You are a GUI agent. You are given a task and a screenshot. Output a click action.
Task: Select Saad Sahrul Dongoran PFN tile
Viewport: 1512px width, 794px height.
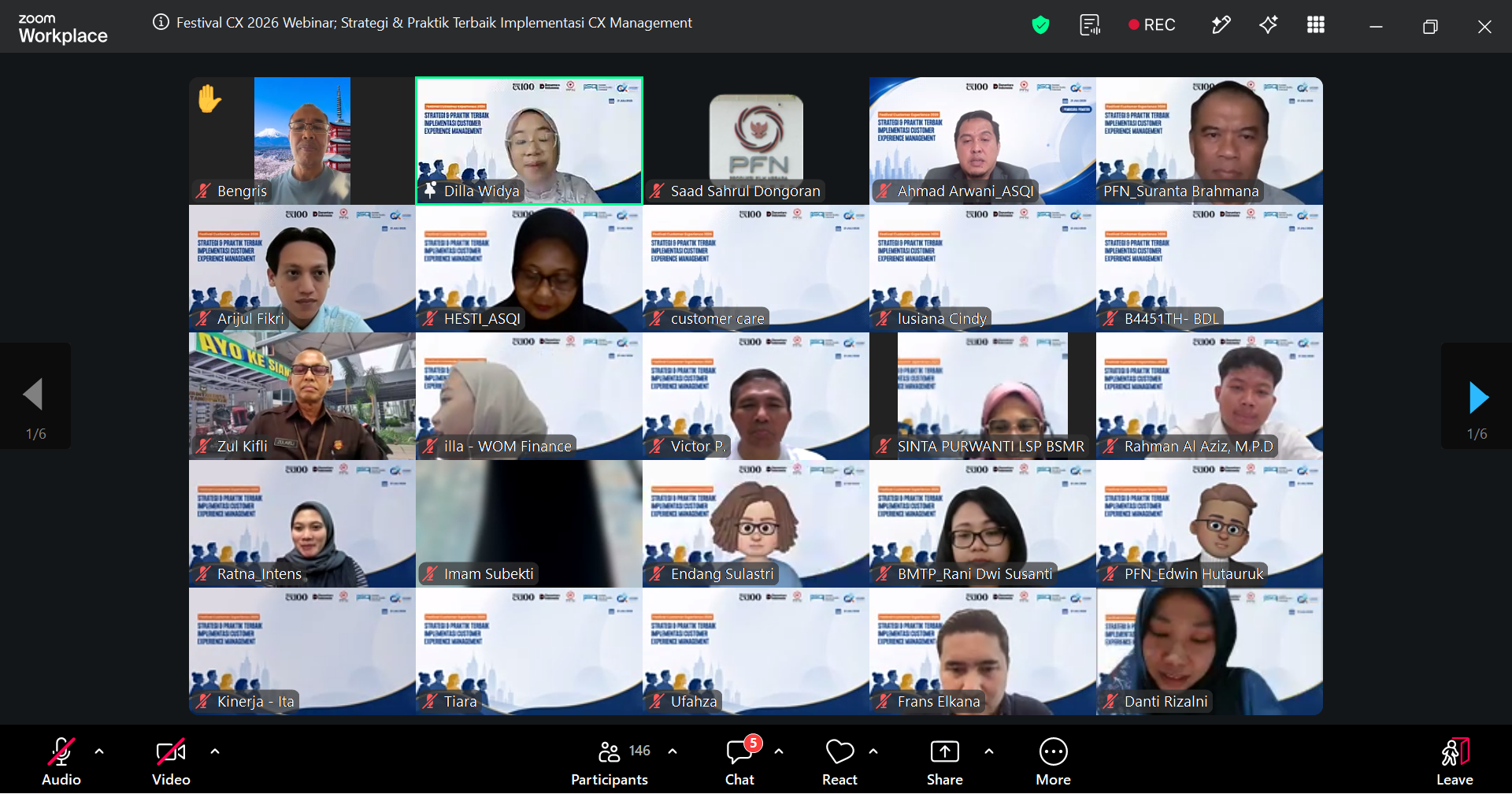[x=756, y=141]
